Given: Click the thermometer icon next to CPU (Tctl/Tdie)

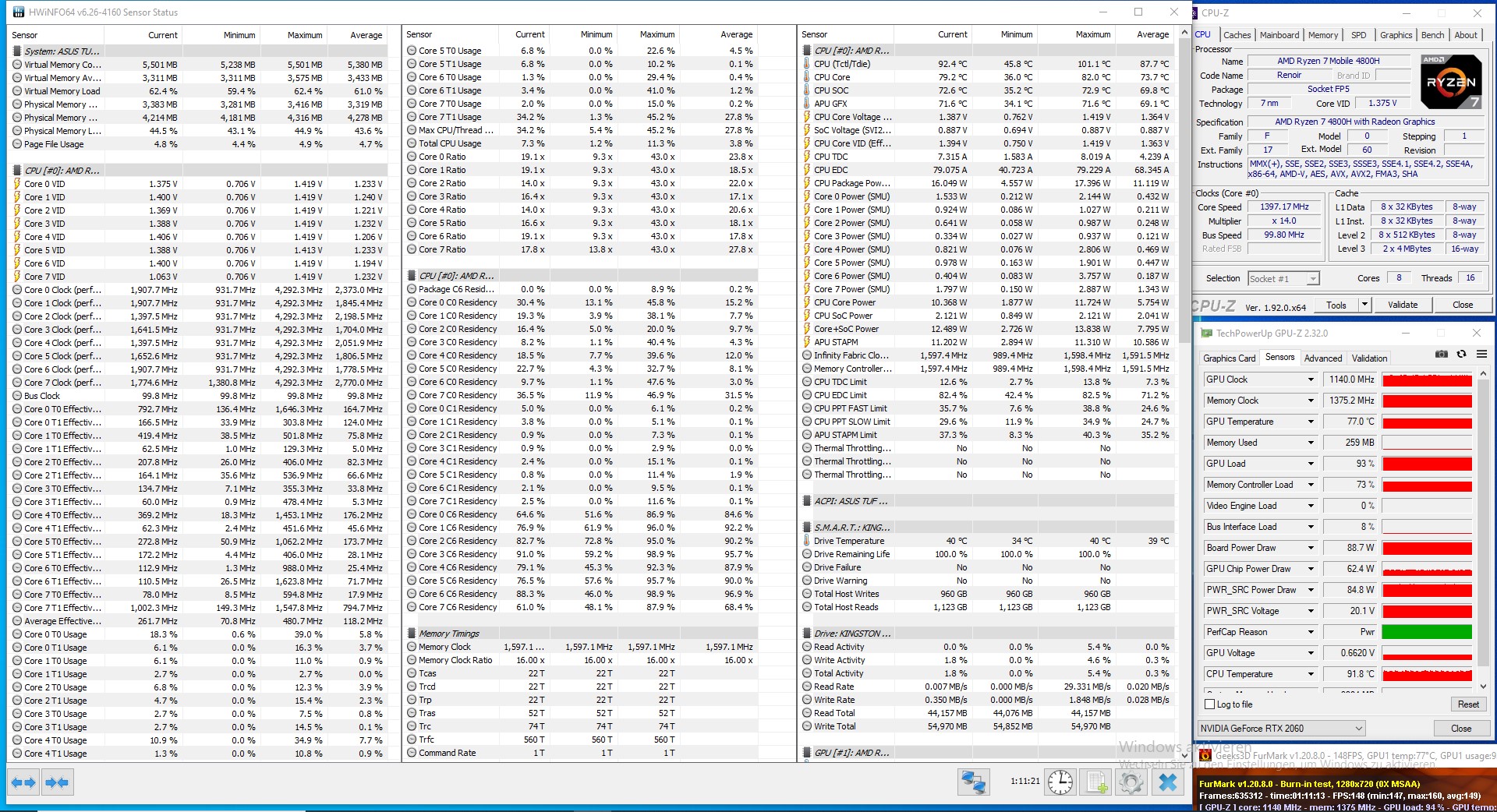Looking at the screenshot, I should 807,64.
